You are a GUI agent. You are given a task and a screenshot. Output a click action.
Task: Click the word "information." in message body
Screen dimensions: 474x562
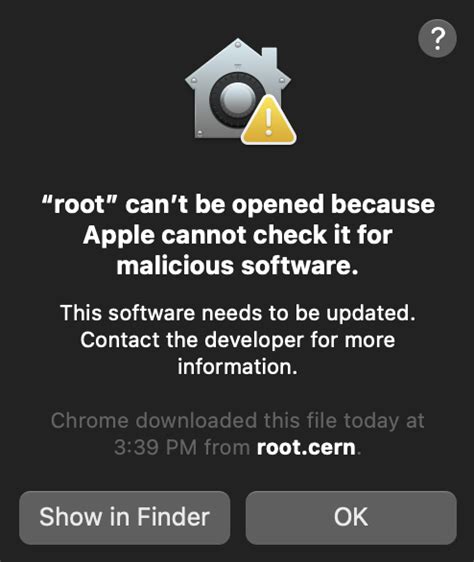(x=238, y=367)
